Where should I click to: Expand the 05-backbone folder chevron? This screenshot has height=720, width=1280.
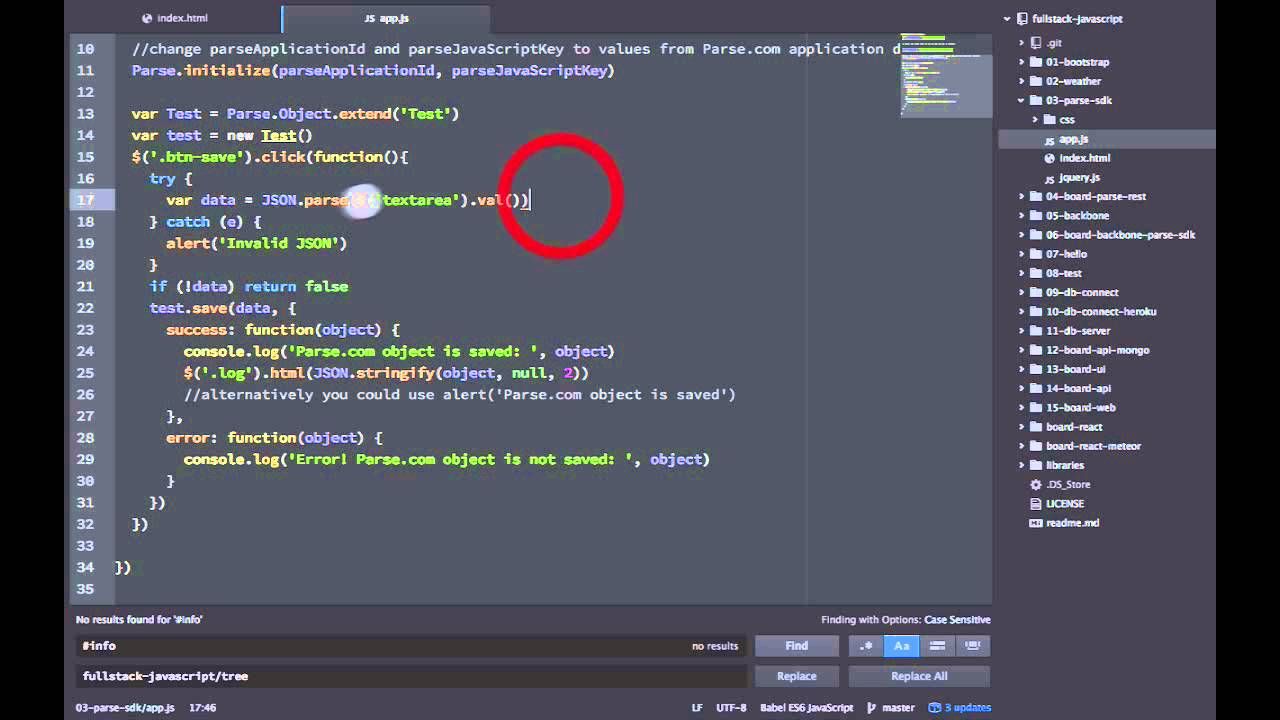(x=1022, y=215)
